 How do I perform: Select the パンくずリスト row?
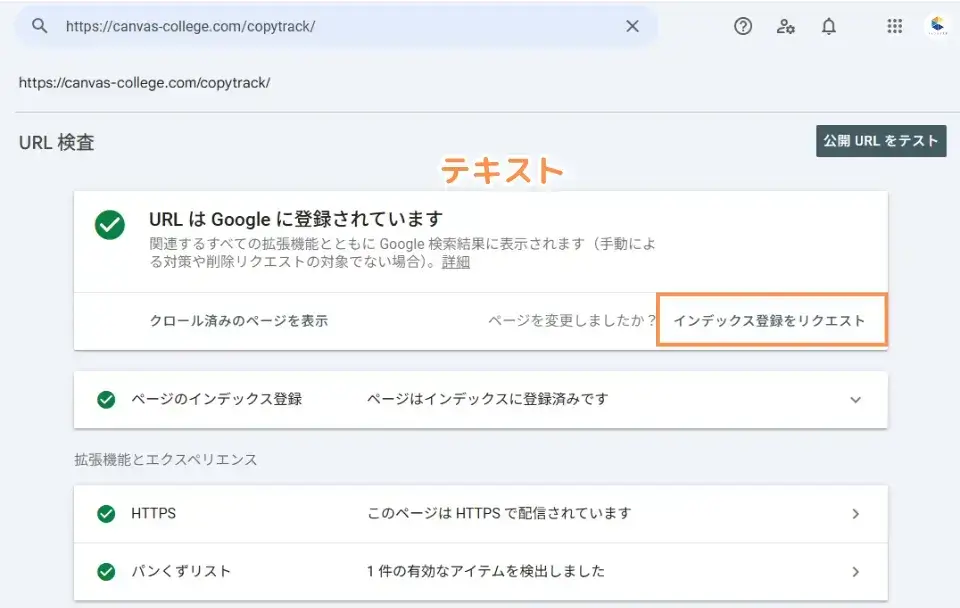(x=480, y=572)
